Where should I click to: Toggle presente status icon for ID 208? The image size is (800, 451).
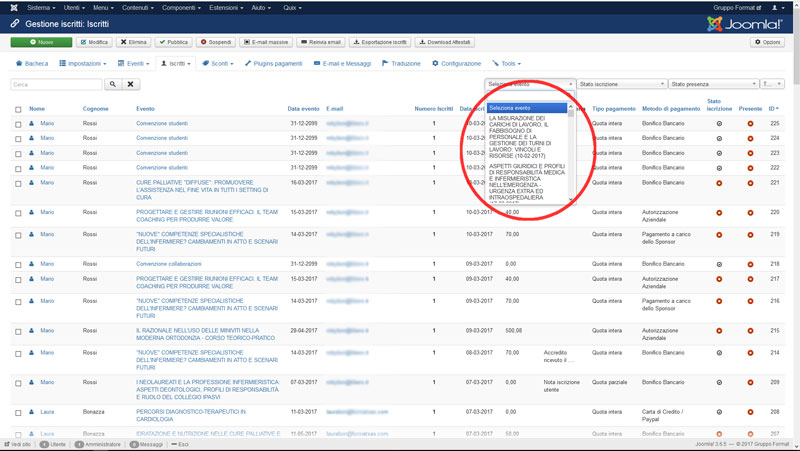751,412
